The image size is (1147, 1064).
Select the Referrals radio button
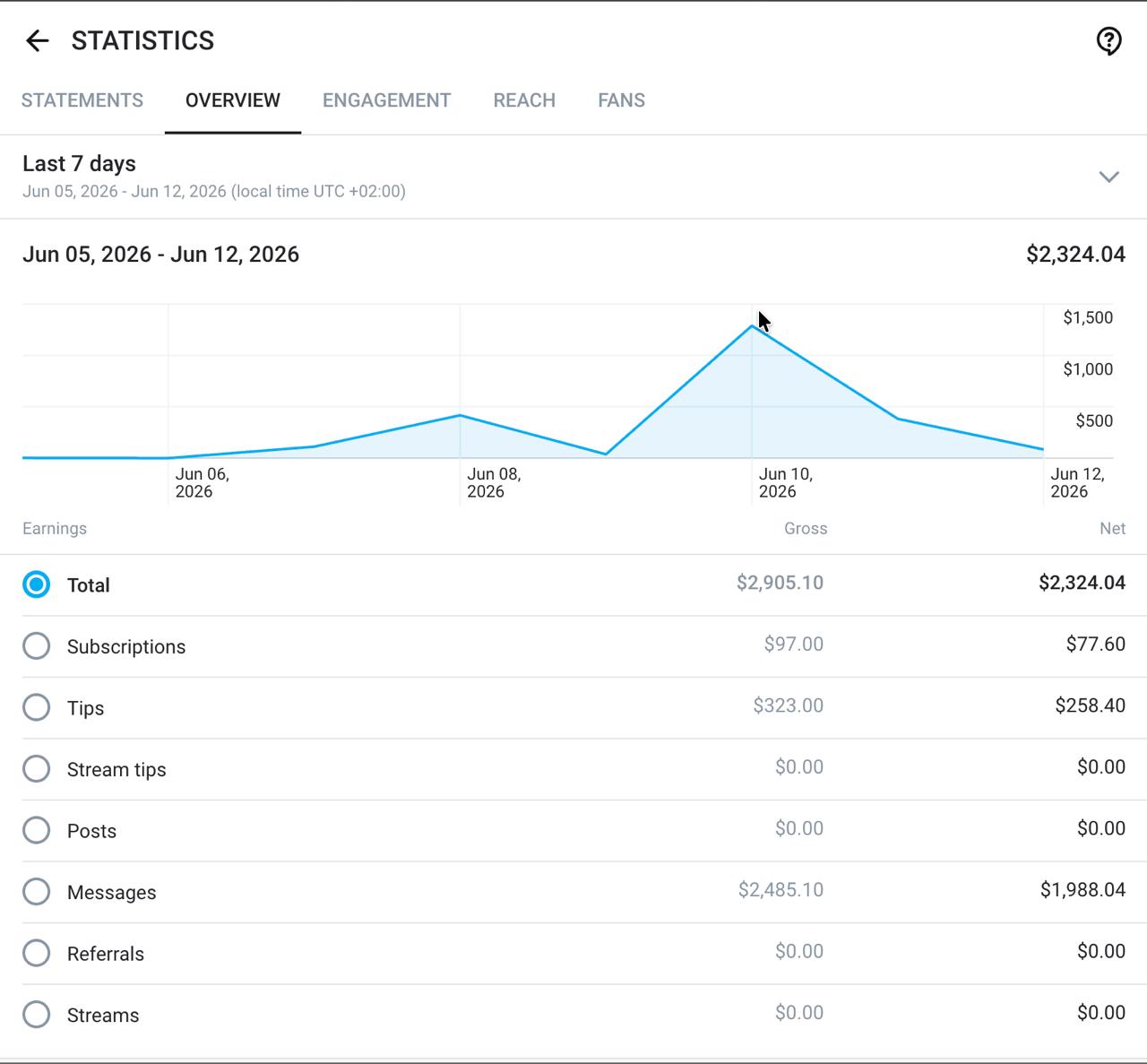tap(37, 953)
